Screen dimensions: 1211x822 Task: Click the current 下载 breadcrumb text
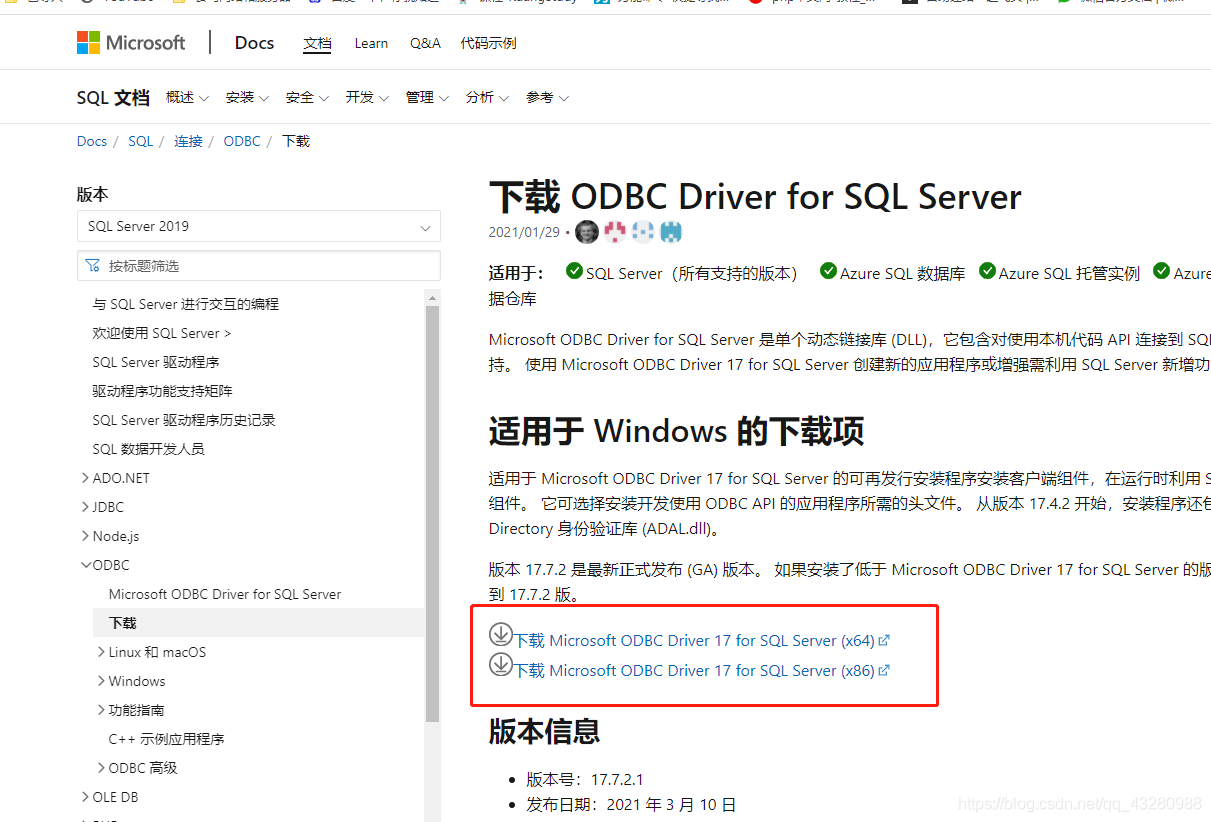pyautogui.click(x=296, y=141)
